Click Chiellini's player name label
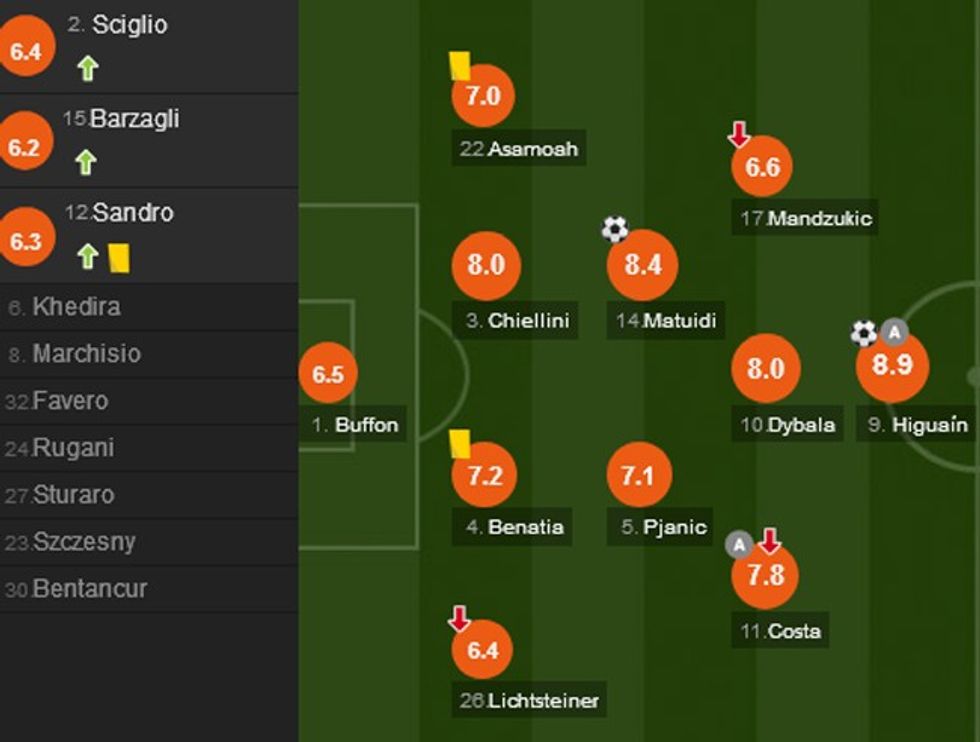This screenshot has width=980, height=742. [515, 321]
